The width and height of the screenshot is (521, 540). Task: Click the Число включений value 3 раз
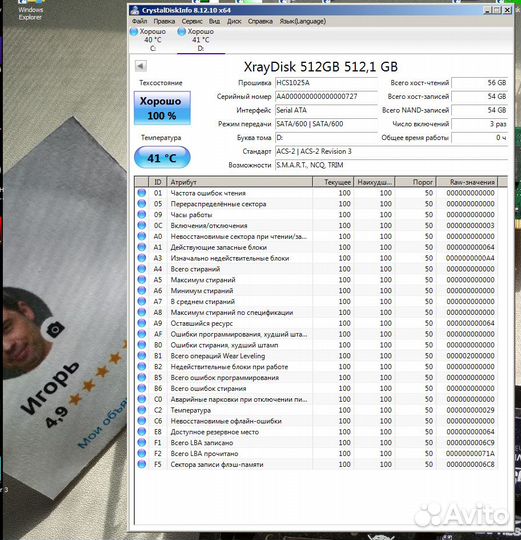click(480, 124)
